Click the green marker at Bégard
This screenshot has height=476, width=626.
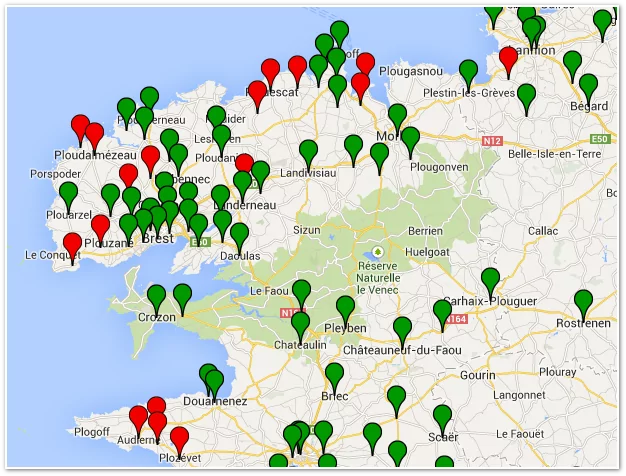point(588,89)
